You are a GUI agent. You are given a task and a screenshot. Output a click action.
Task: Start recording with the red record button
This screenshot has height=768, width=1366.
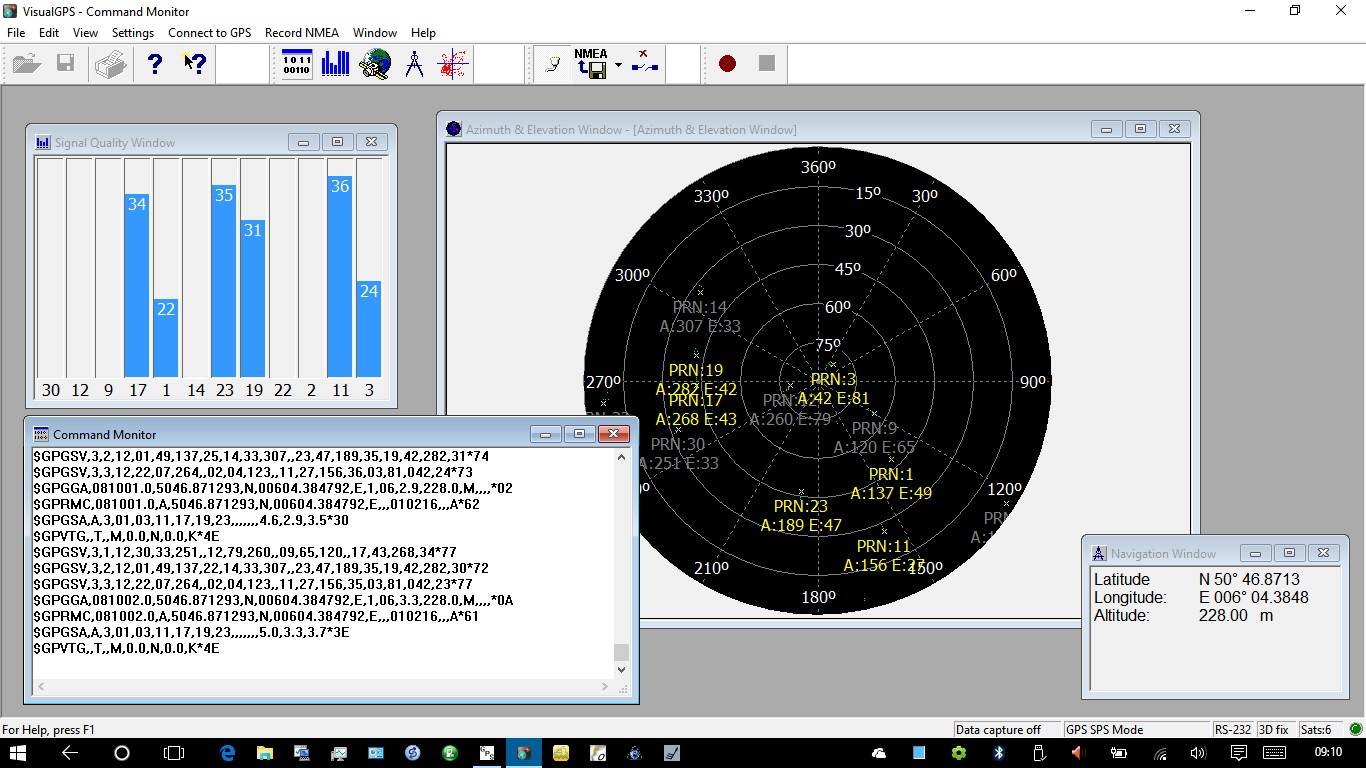[x=727, y=64]
